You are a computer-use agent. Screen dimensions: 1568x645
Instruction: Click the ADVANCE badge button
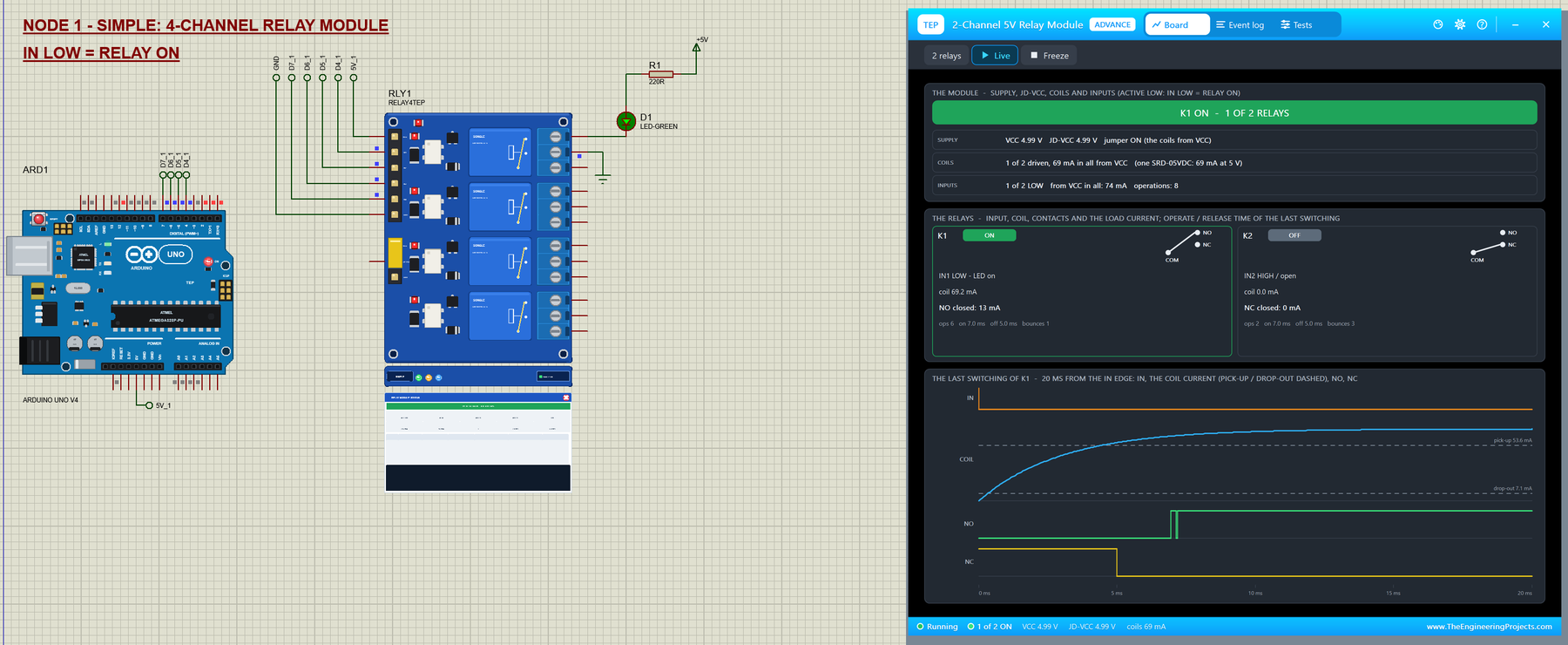click(1112, 24)
